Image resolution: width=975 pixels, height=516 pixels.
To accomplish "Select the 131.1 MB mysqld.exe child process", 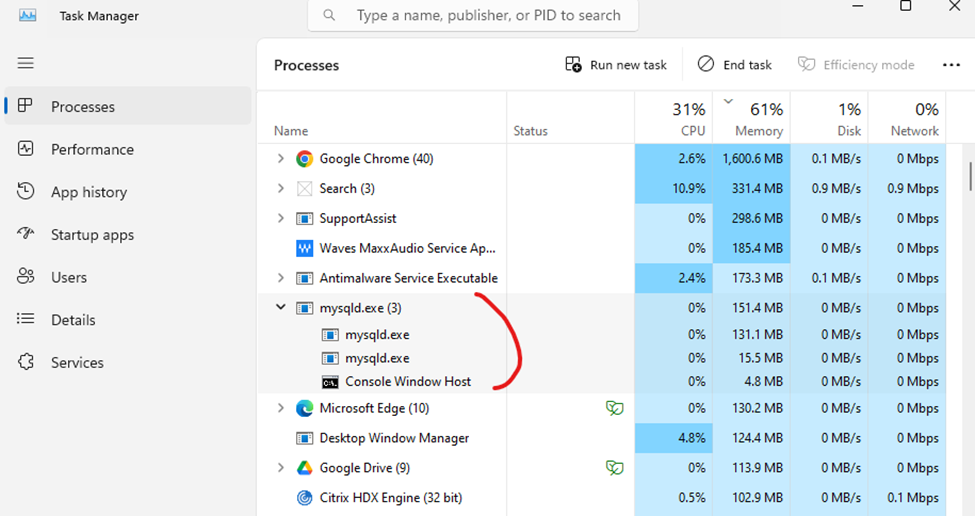I will (x=601, y=334).
